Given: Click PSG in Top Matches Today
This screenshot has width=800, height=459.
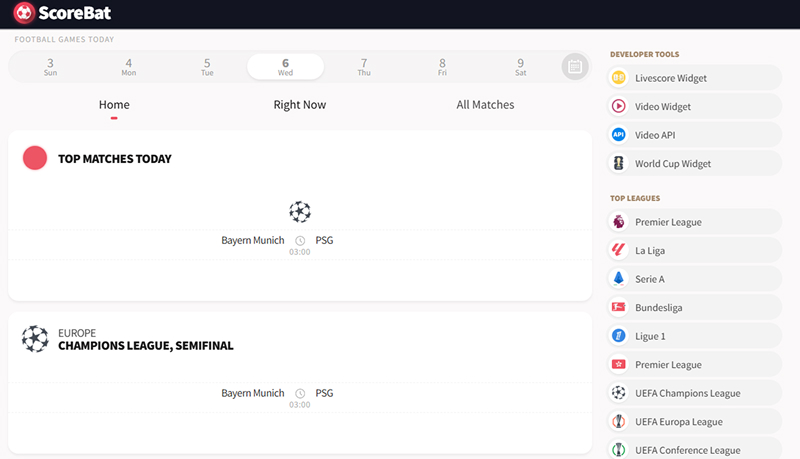Looking at the screenshot, I should [324, 240].
